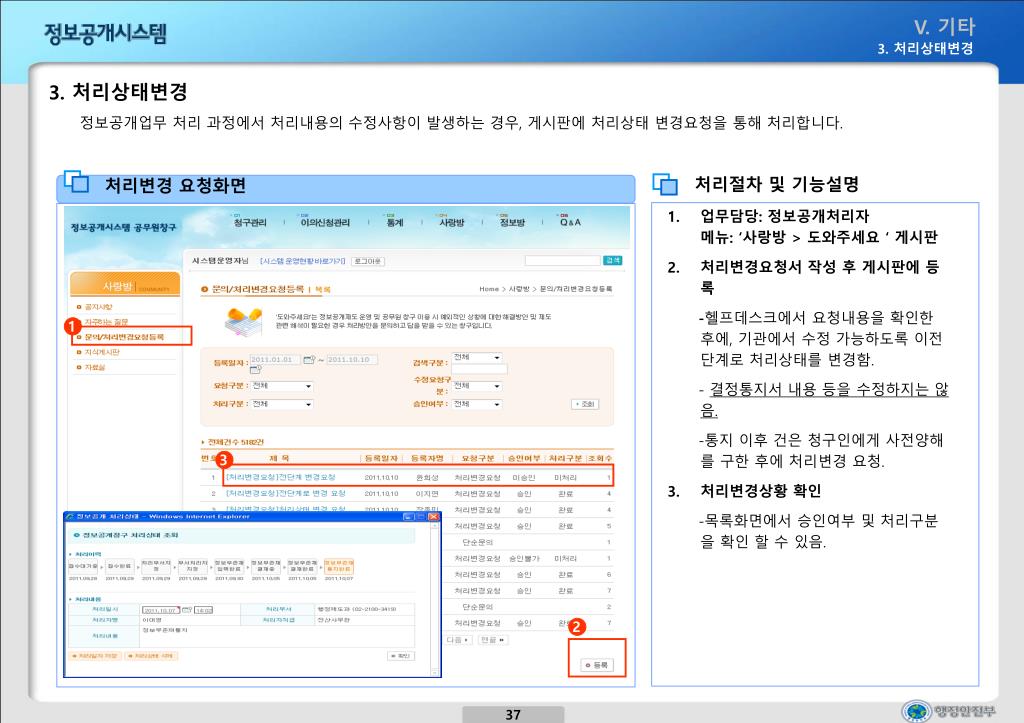Close the Internet Explorer popup window

pyautogui.click(x=433, y=516)
